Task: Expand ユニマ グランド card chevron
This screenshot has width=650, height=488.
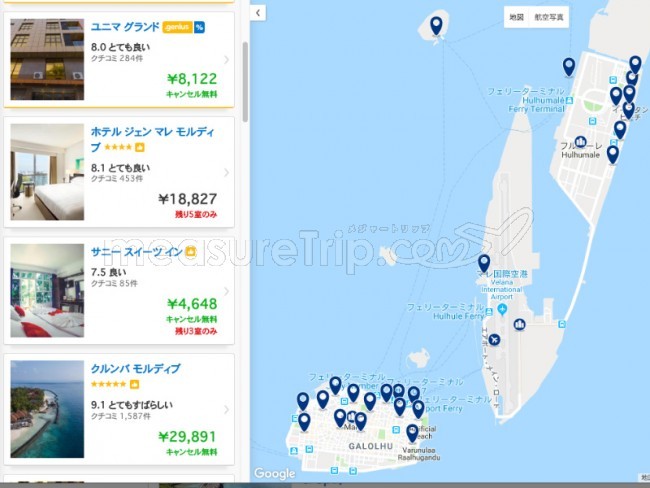Action: [226, 60]
